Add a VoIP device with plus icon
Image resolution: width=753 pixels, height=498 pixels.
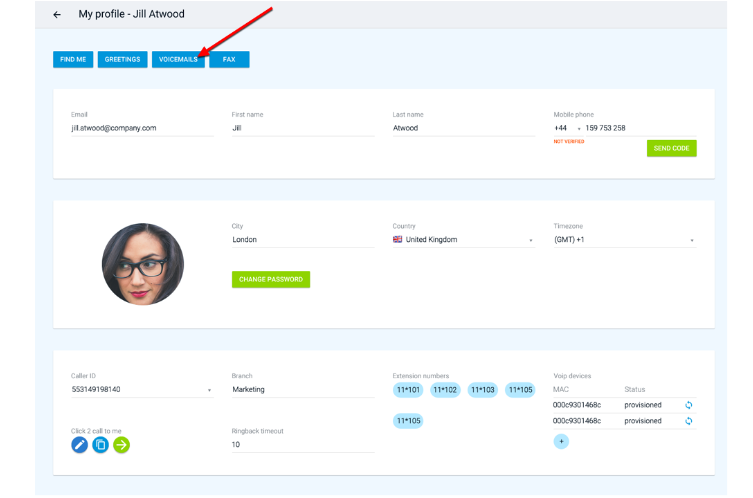click(x=561, y=441)
